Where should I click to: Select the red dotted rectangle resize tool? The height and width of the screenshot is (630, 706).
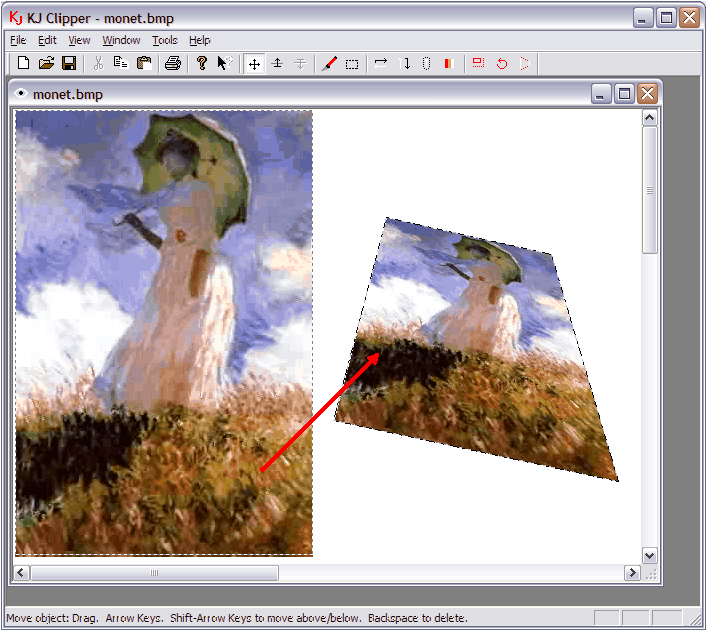[x=478, y=63]
